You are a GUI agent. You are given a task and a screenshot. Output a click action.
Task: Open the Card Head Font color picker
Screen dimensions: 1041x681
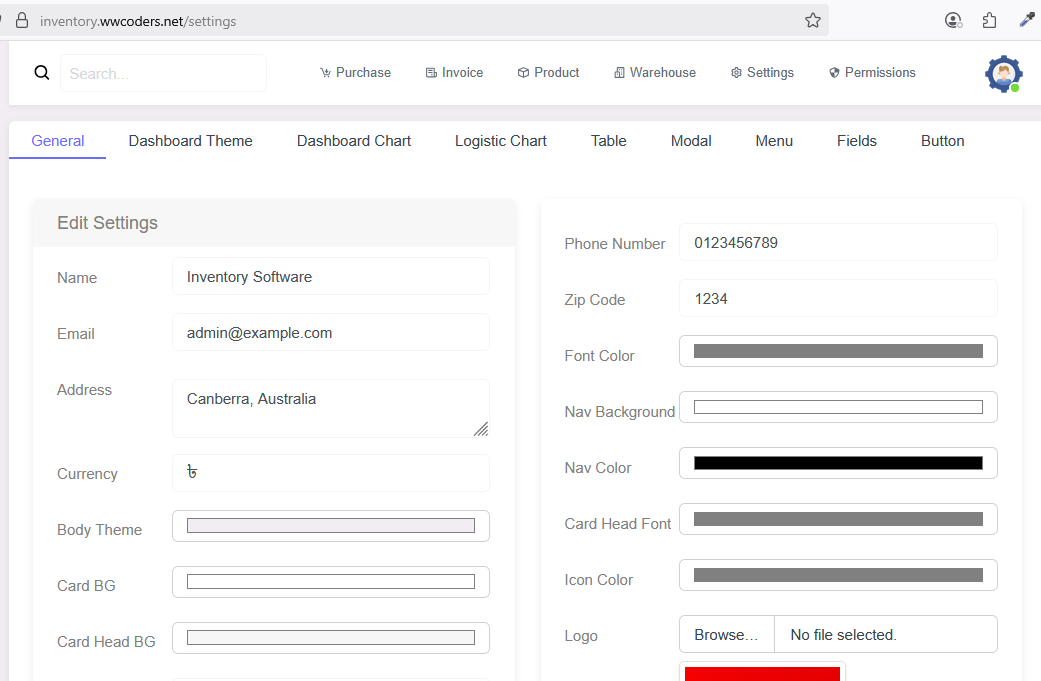tap(838, 519)
